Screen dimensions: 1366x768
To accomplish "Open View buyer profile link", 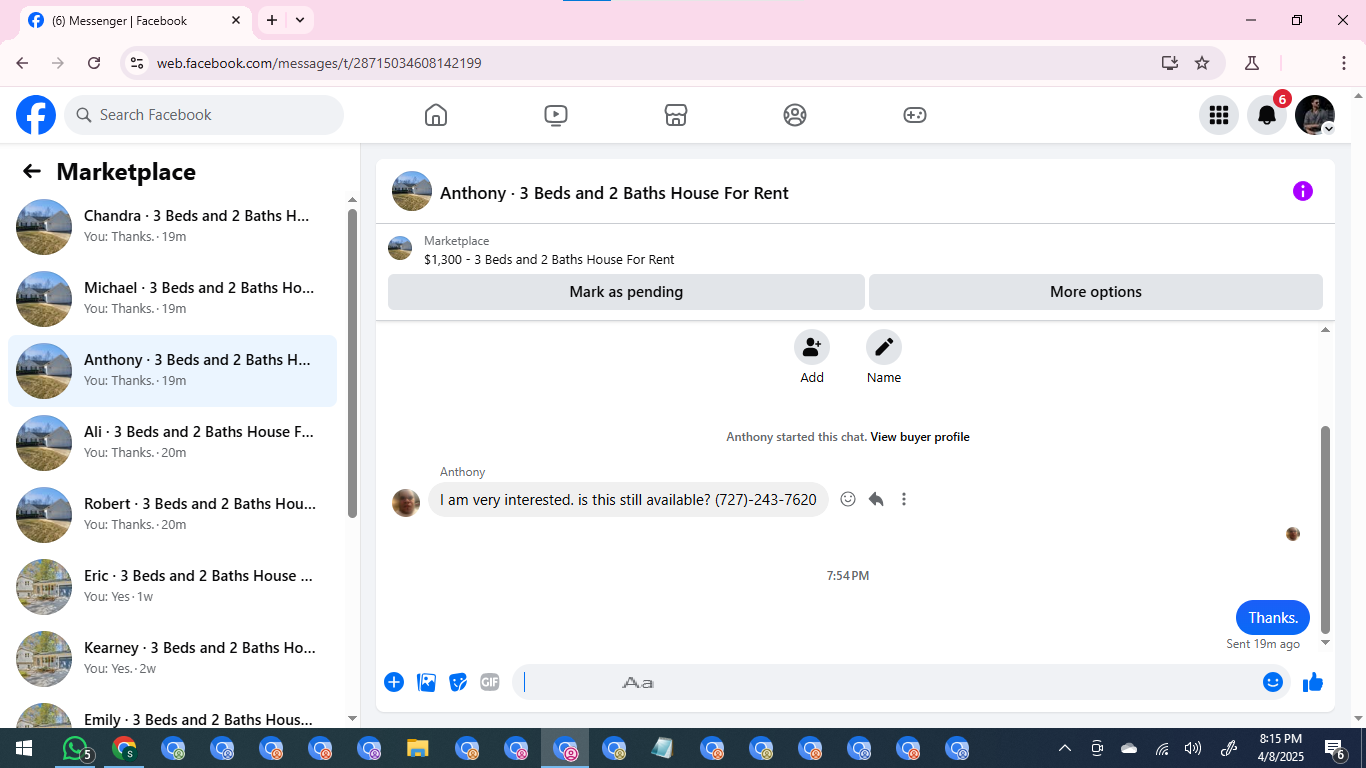I will pyautogui.click(x=920, y=437).
